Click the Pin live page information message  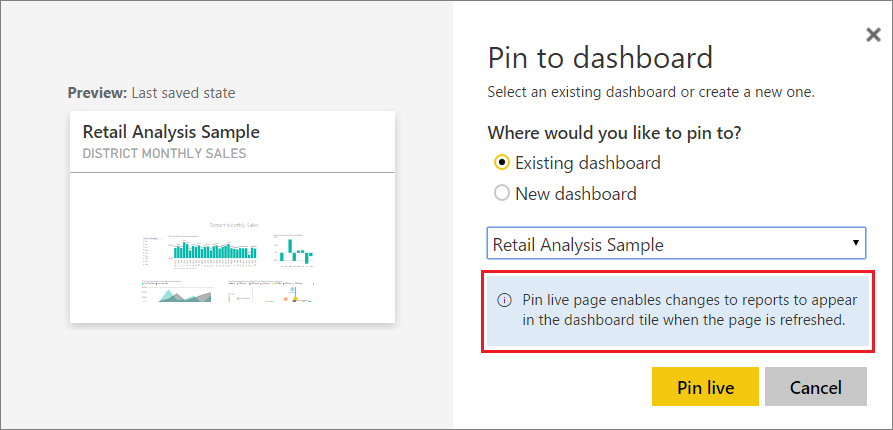point(678,310)
